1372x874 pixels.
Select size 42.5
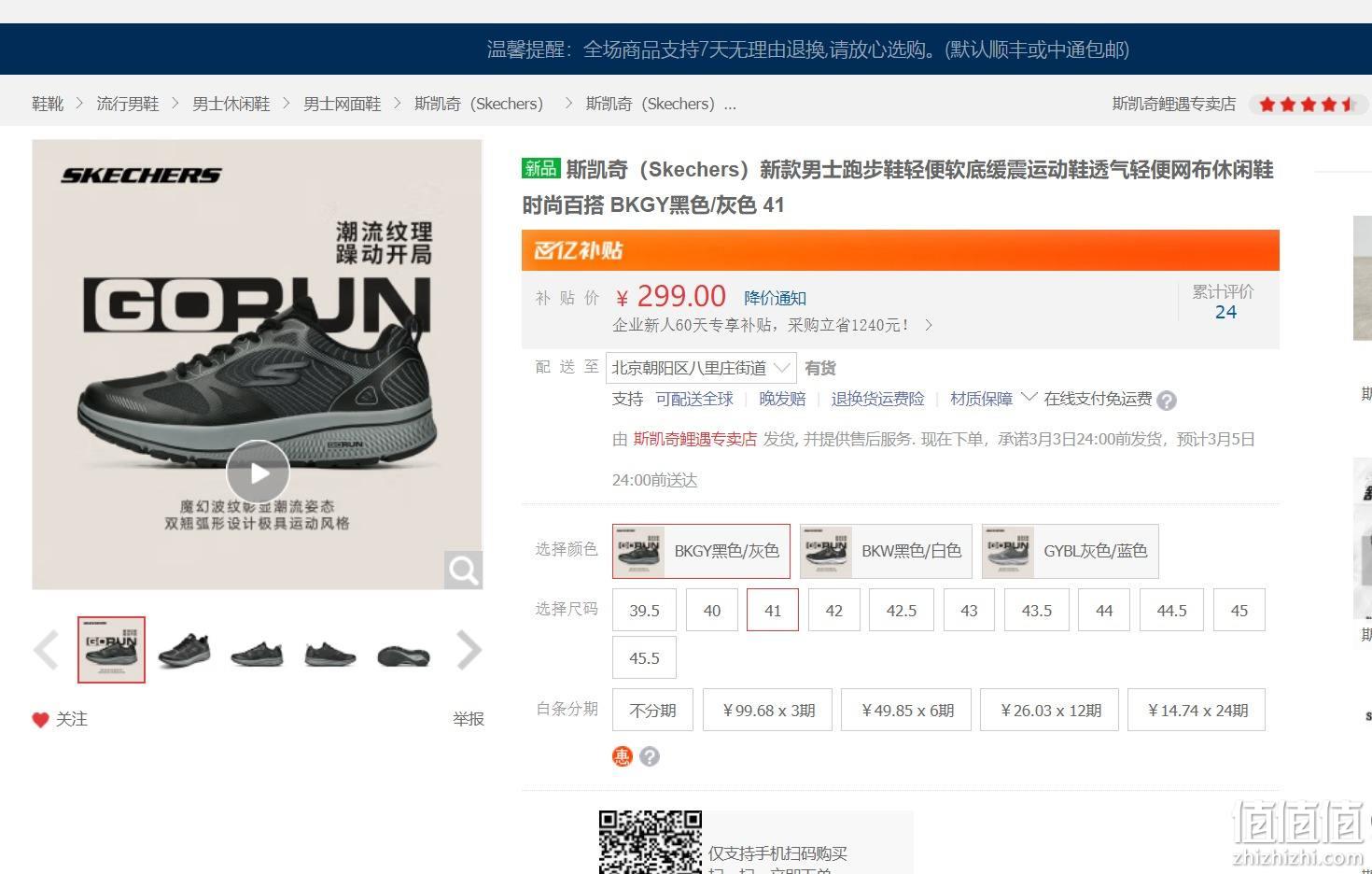pos(902,610)
